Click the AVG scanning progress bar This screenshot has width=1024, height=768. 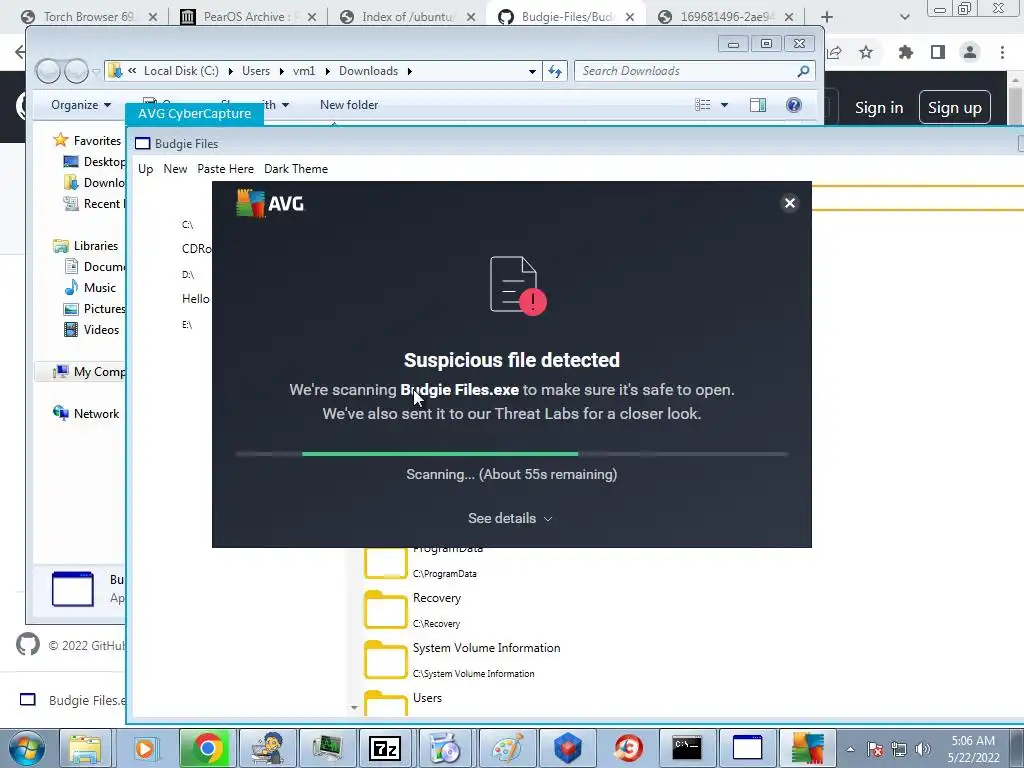click(x=511, y=453)
